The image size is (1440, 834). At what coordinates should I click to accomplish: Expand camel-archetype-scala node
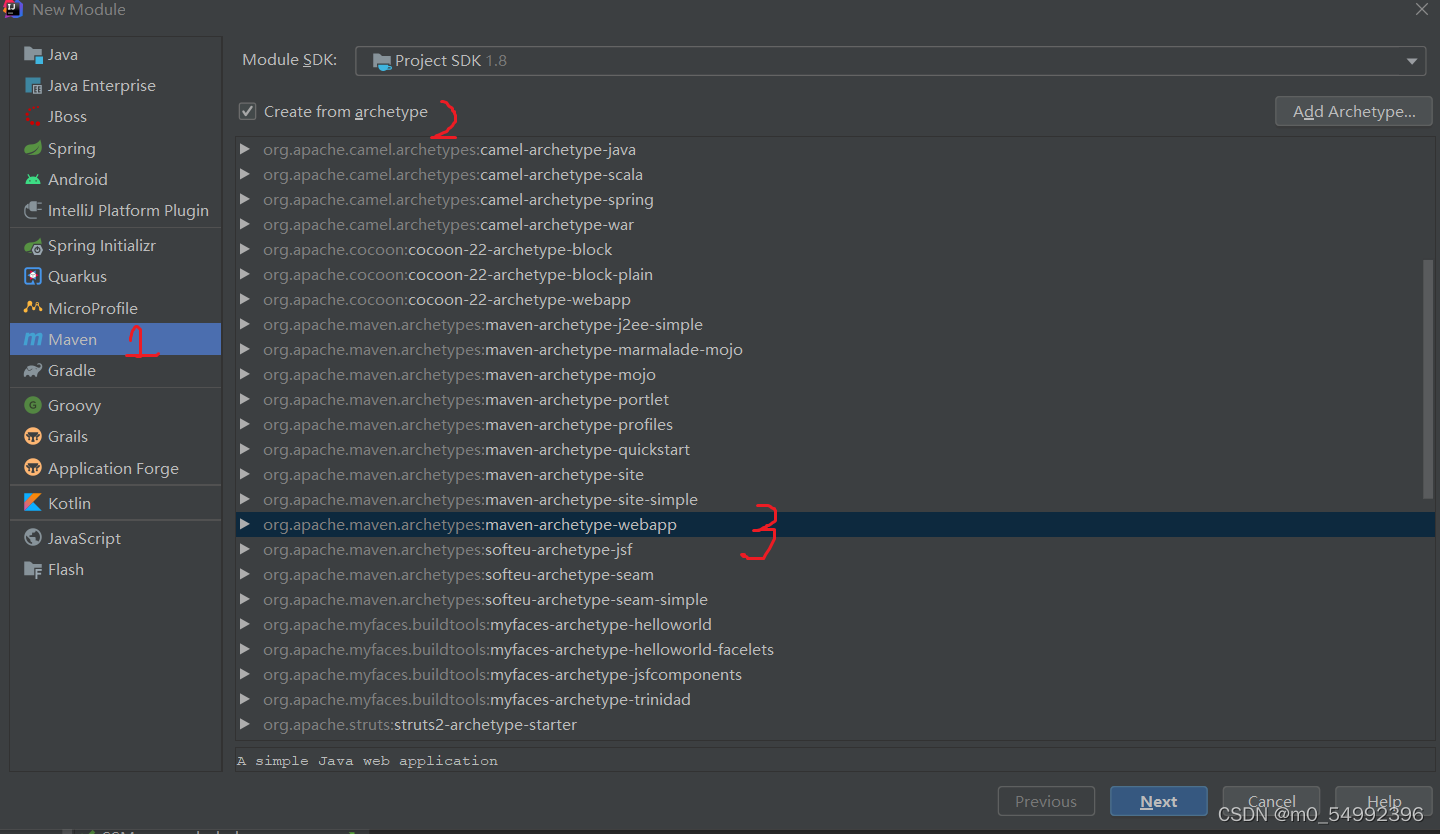[245, 175]
